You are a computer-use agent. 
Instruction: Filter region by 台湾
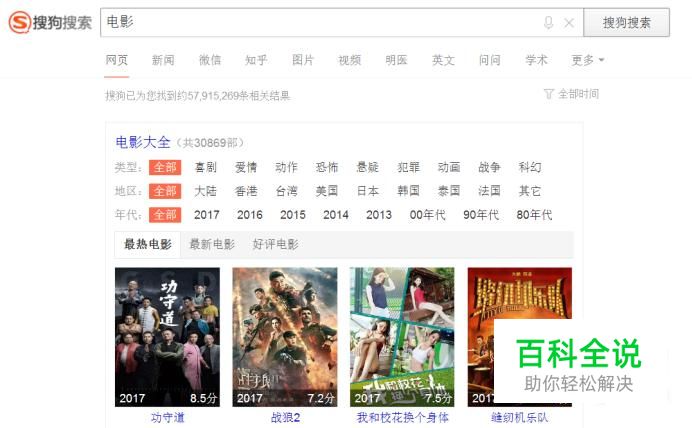pyautogui.click(x=286, y=191)
